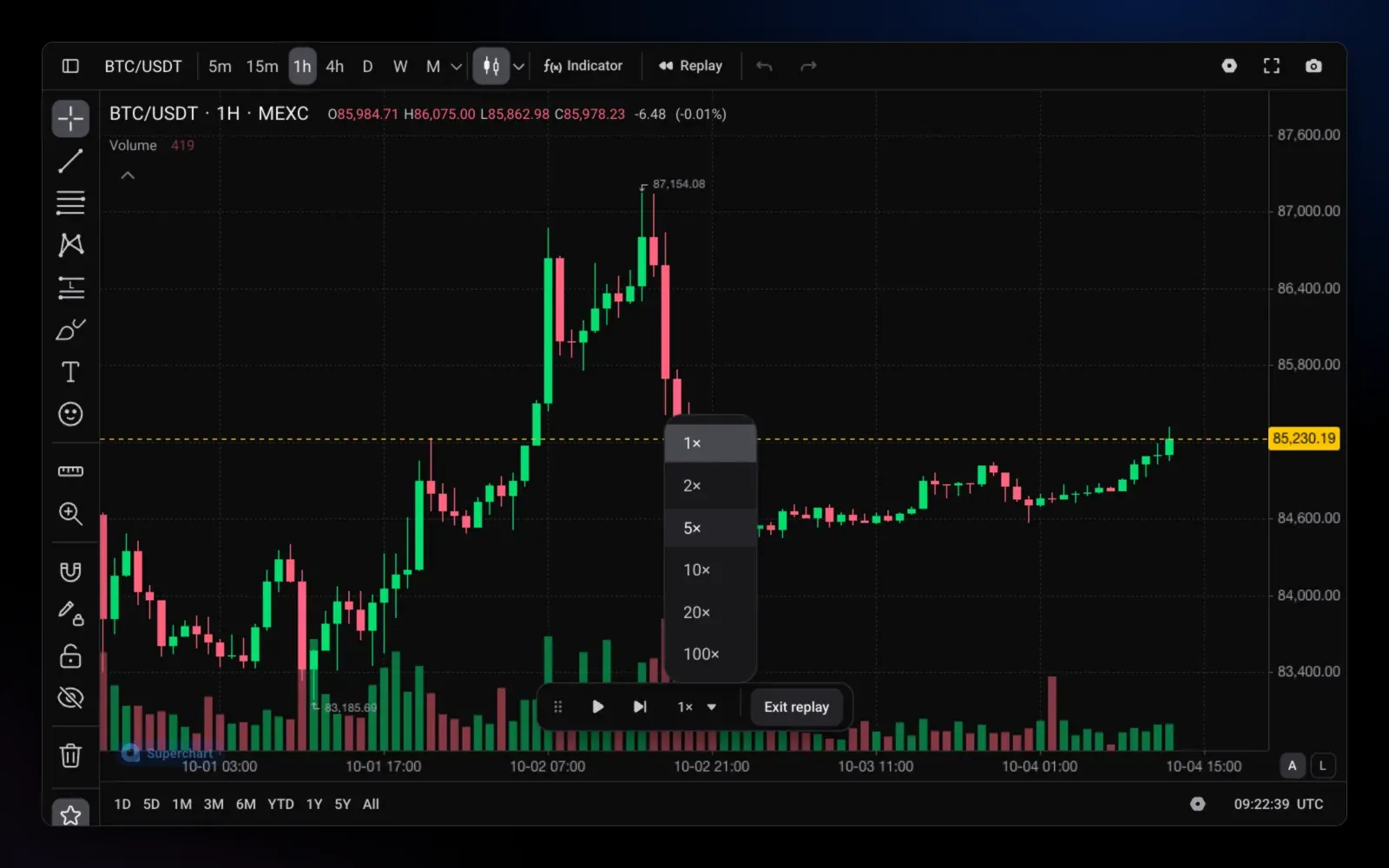The width and height of the screenshot is (1389, 868).
Task: Choose 10× replay speed
Action: 710,569
